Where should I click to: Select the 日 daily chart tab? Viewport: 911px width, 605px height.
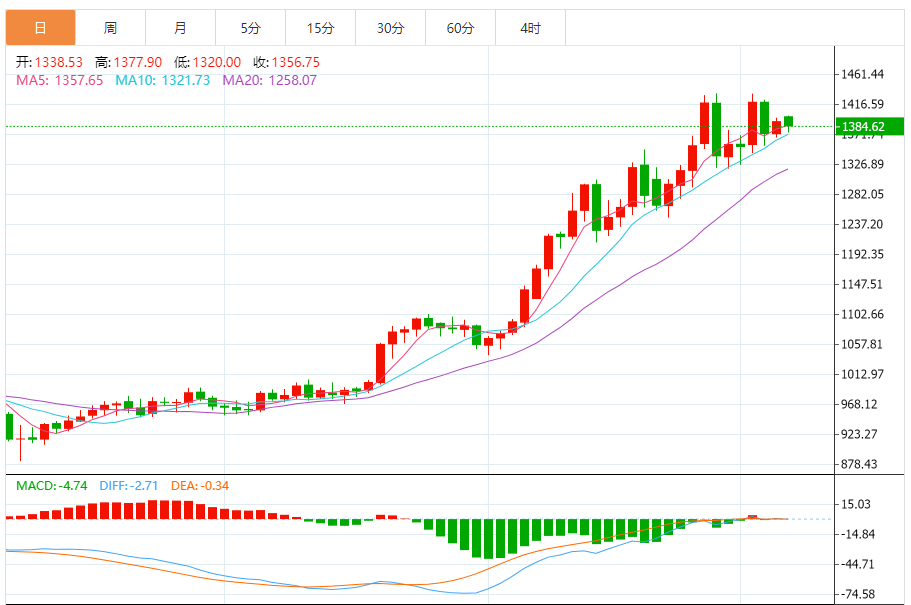tap(41, 27)
